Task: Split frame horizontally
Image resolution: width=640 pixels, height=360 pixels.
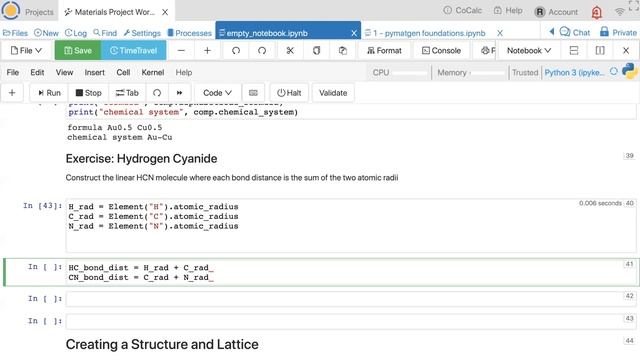Action: pos(574,50)
